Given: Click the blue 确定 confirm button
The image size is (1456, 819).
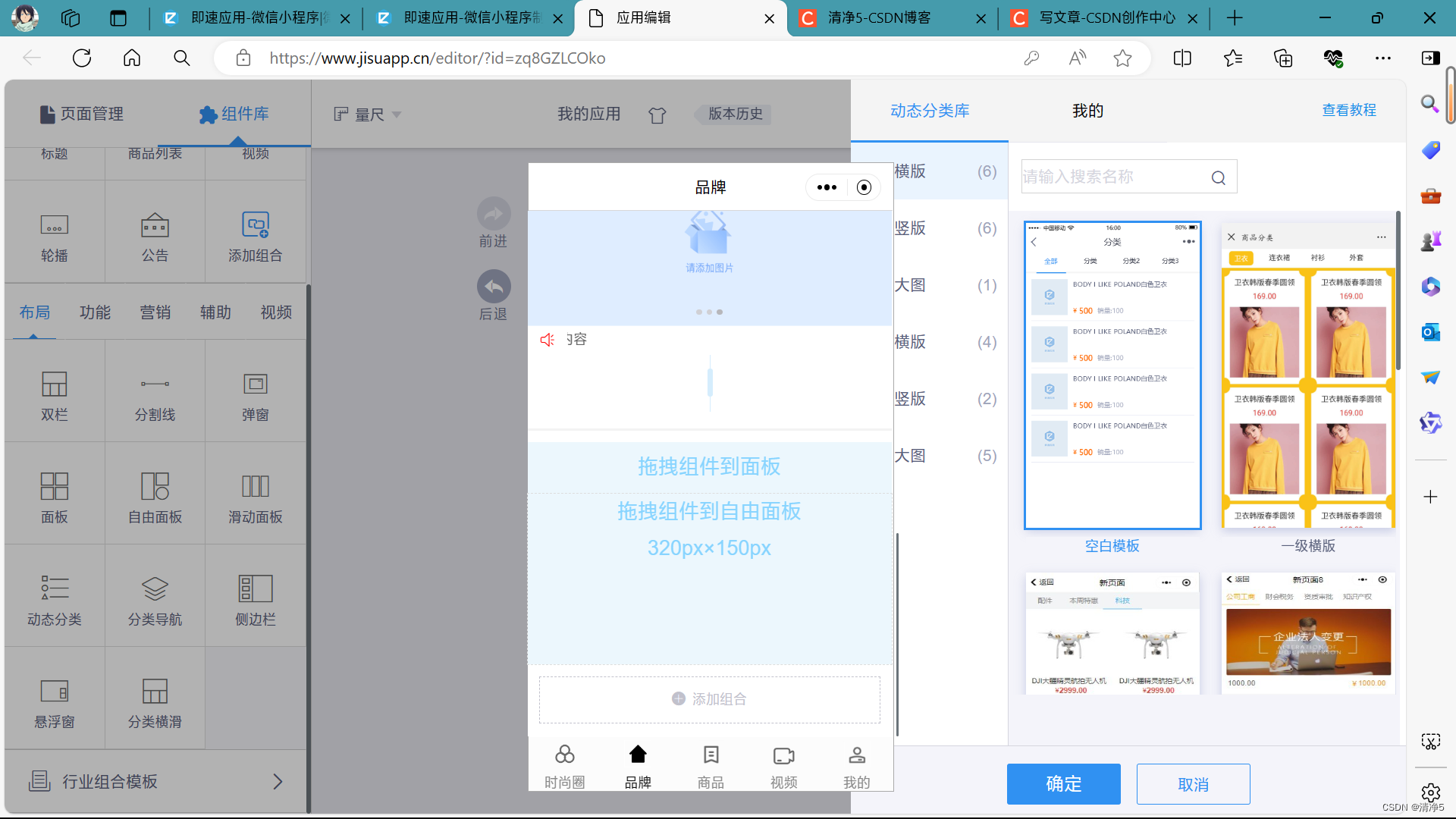Looking at the screenshot, I should (1063, 784).
